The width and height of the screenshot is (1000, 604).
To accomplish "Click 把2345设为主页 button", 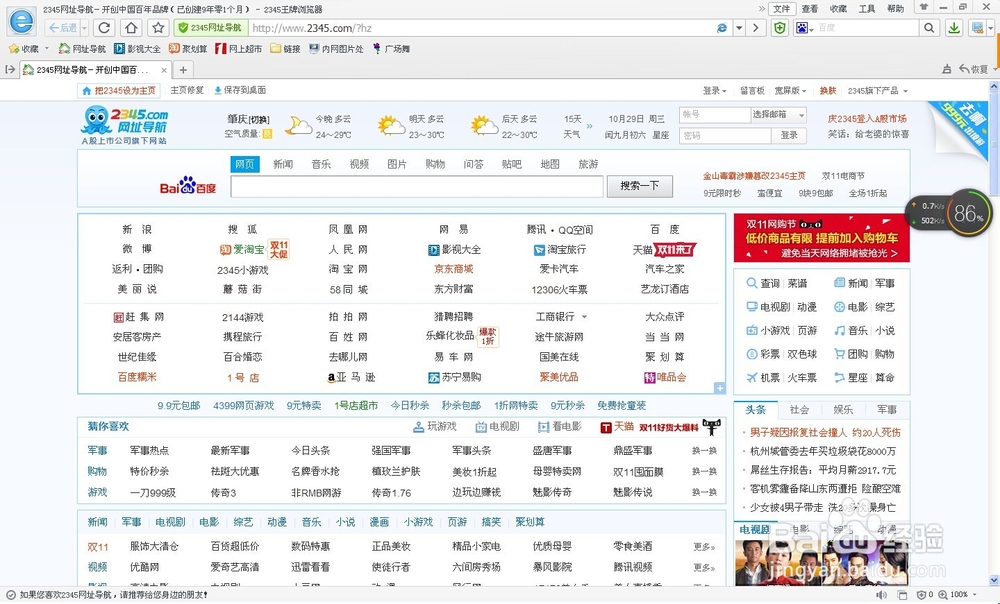I will pos(119,91).
